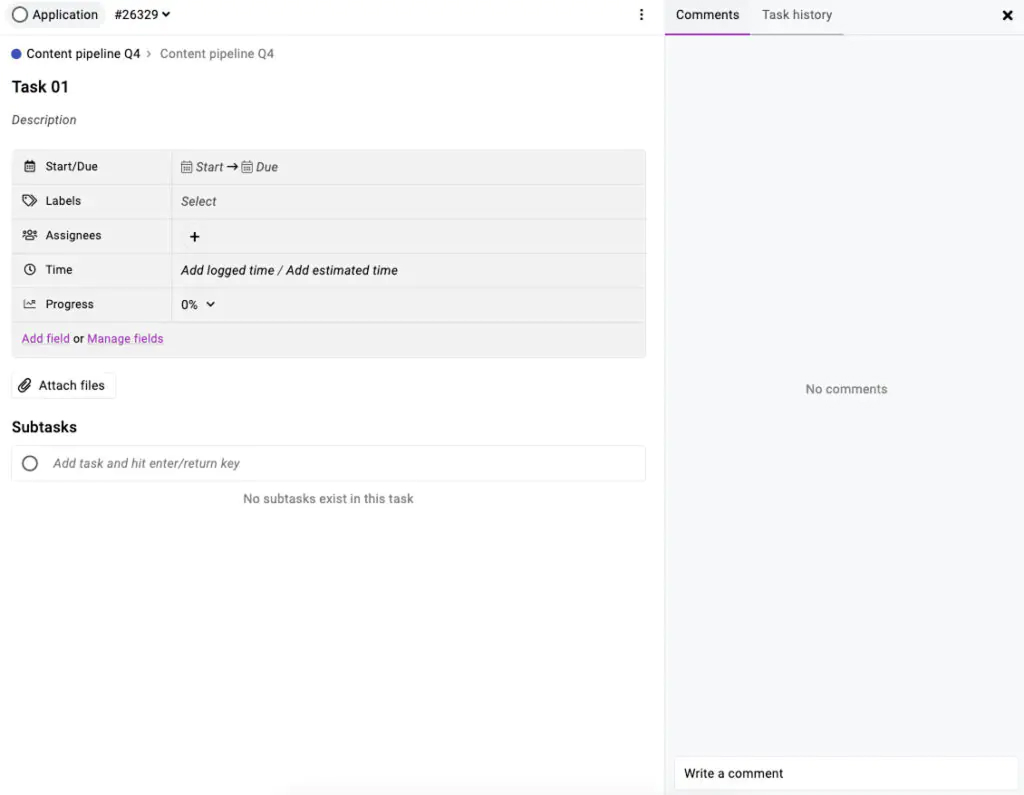This screenshot has width=1024, height=795.
Task: Click the Labels tag icon
Action: click(30, 200)
